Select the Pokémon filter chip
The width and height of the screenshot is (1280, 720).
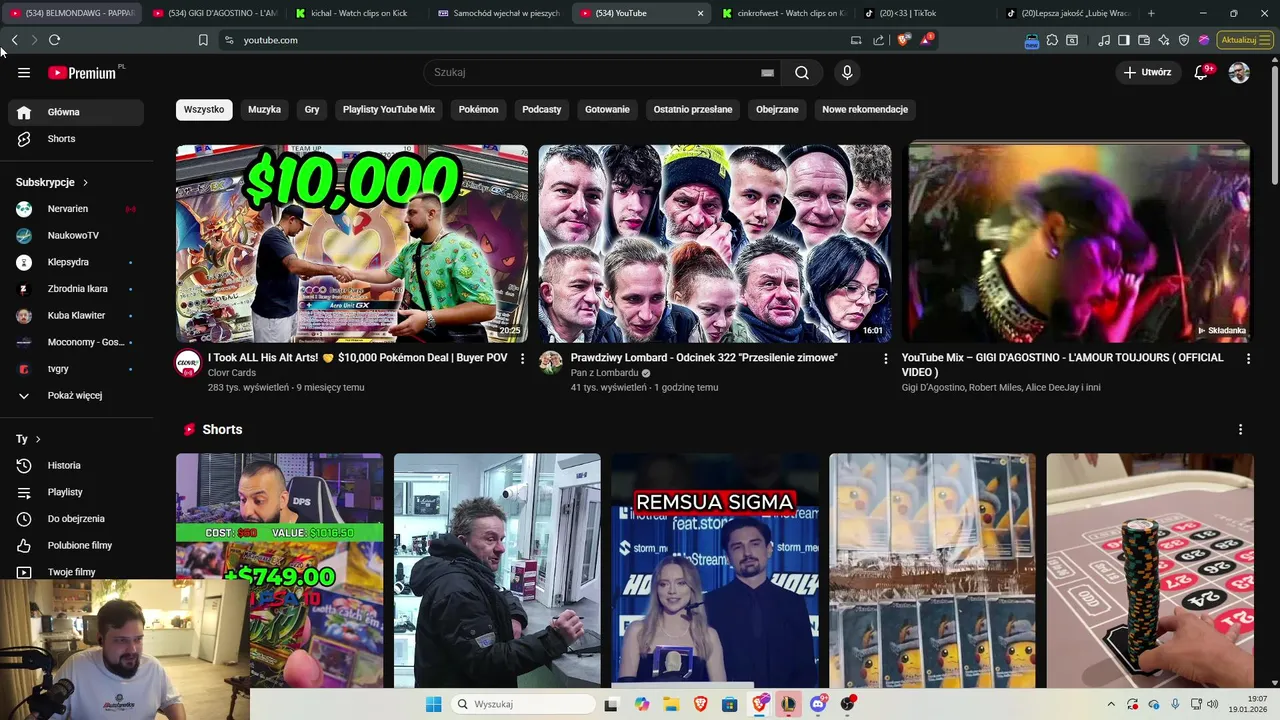coord(478,110)
